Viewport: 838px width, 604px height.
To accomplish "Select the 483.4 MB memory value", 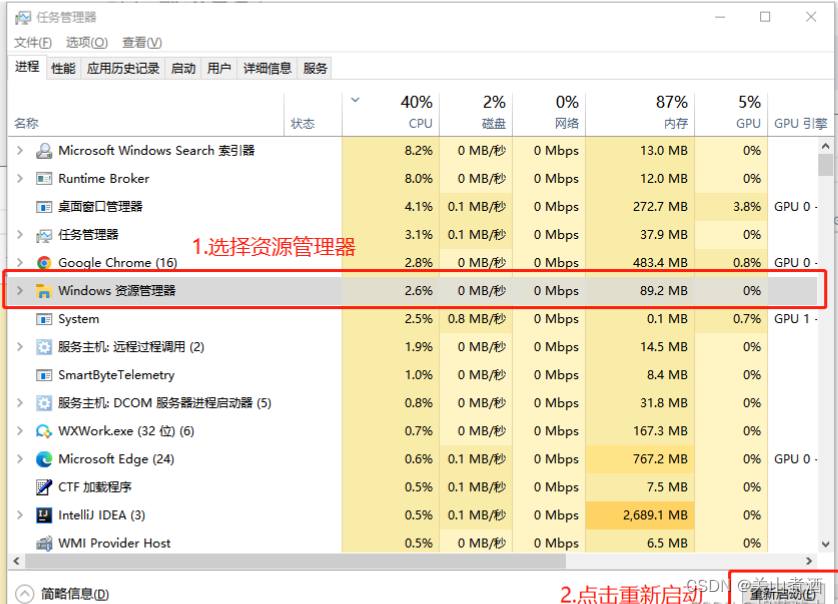I will pyautogui.click(x=661, y=262).
